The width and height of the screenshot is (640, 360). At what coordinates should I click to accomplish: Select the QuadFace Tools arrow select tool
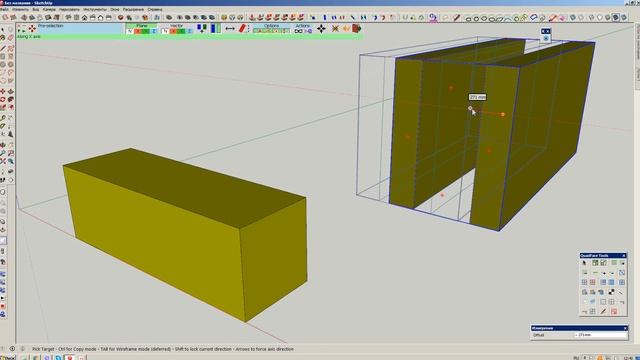click(x=584, y=263)
